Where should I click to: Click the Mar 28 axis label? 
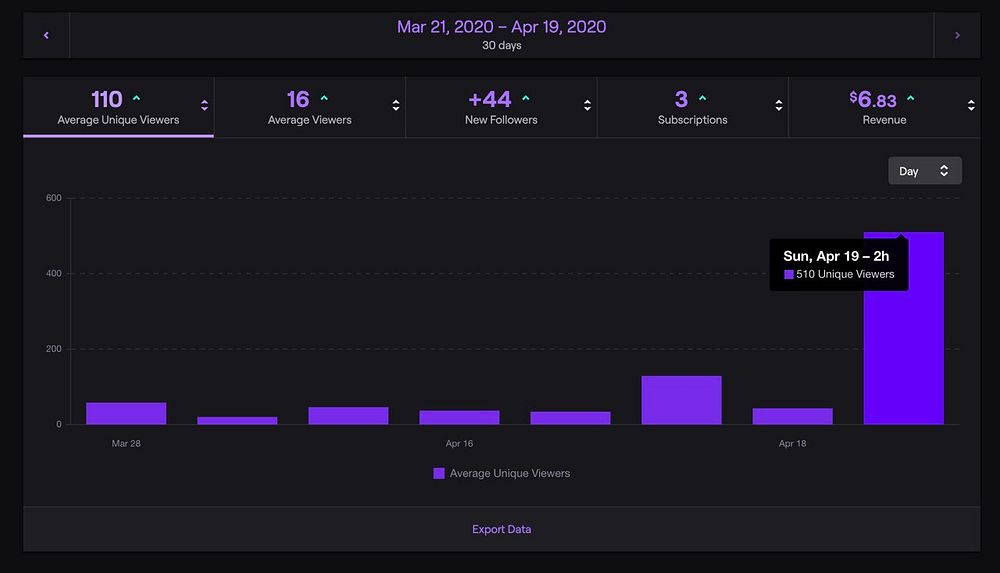(126, 443)
